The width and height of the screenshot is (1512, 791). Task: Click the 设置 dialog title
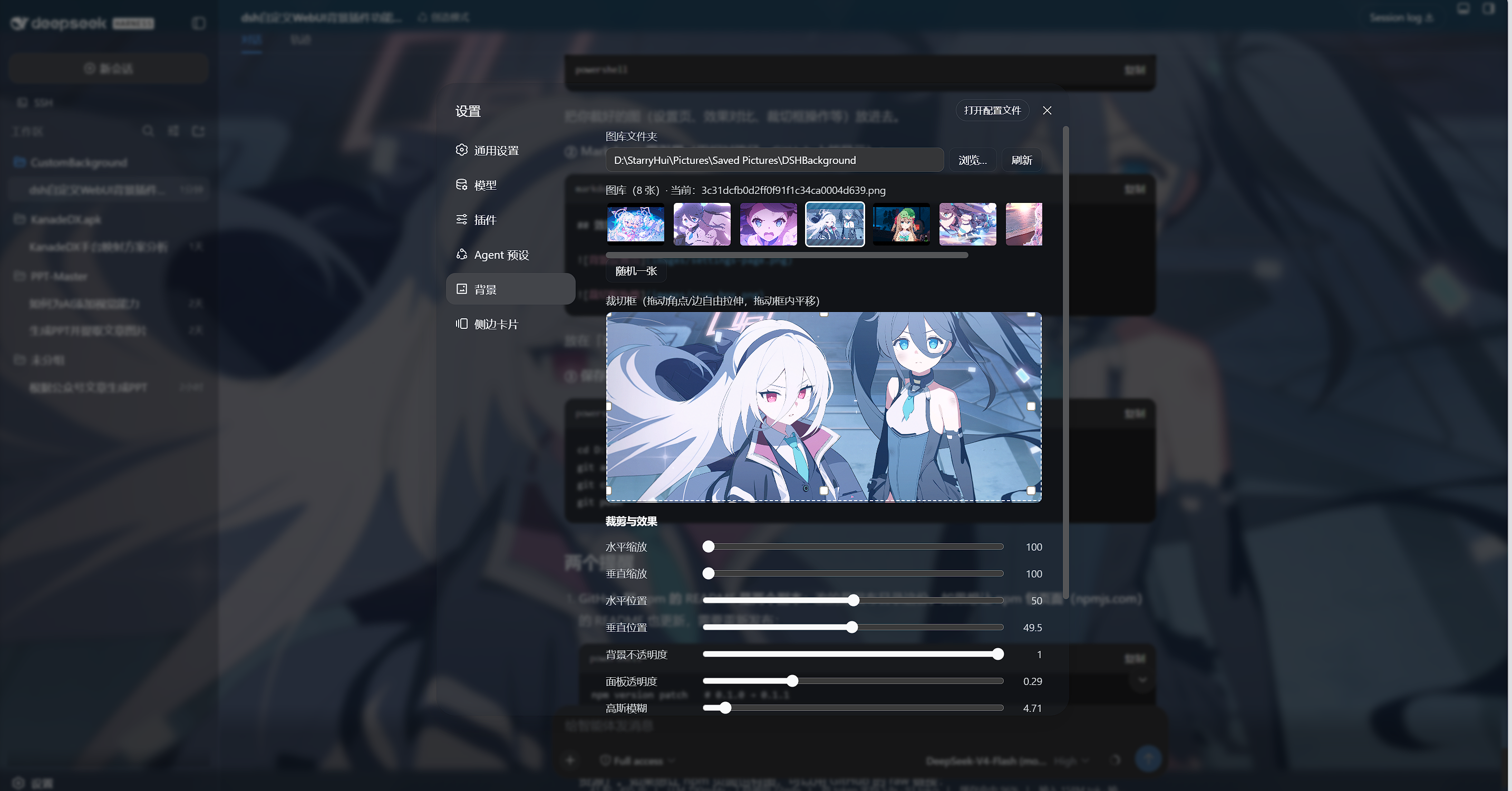(468, 111)
